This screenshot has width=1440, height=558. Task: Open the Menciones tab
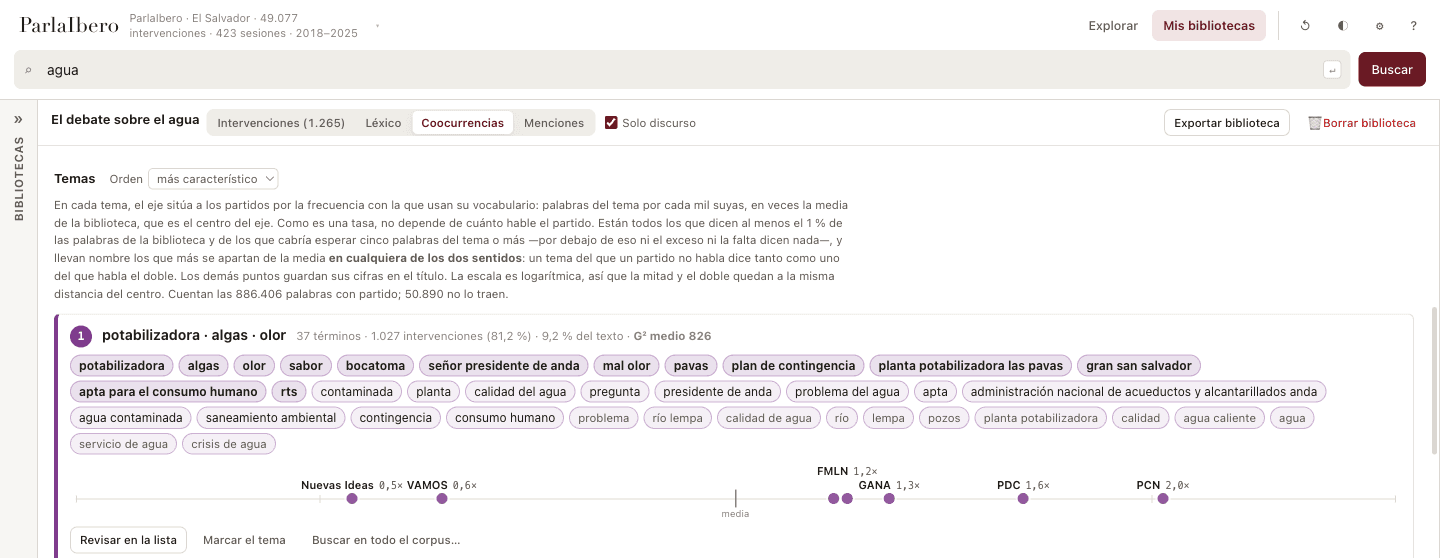click(x=554, y=123)
